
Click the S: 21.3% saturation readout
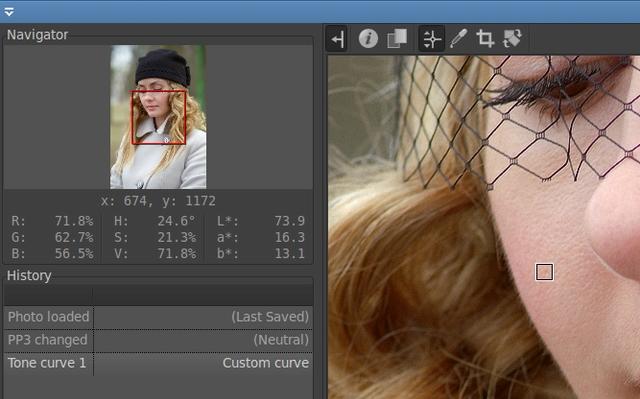click(x=155, y=237)
